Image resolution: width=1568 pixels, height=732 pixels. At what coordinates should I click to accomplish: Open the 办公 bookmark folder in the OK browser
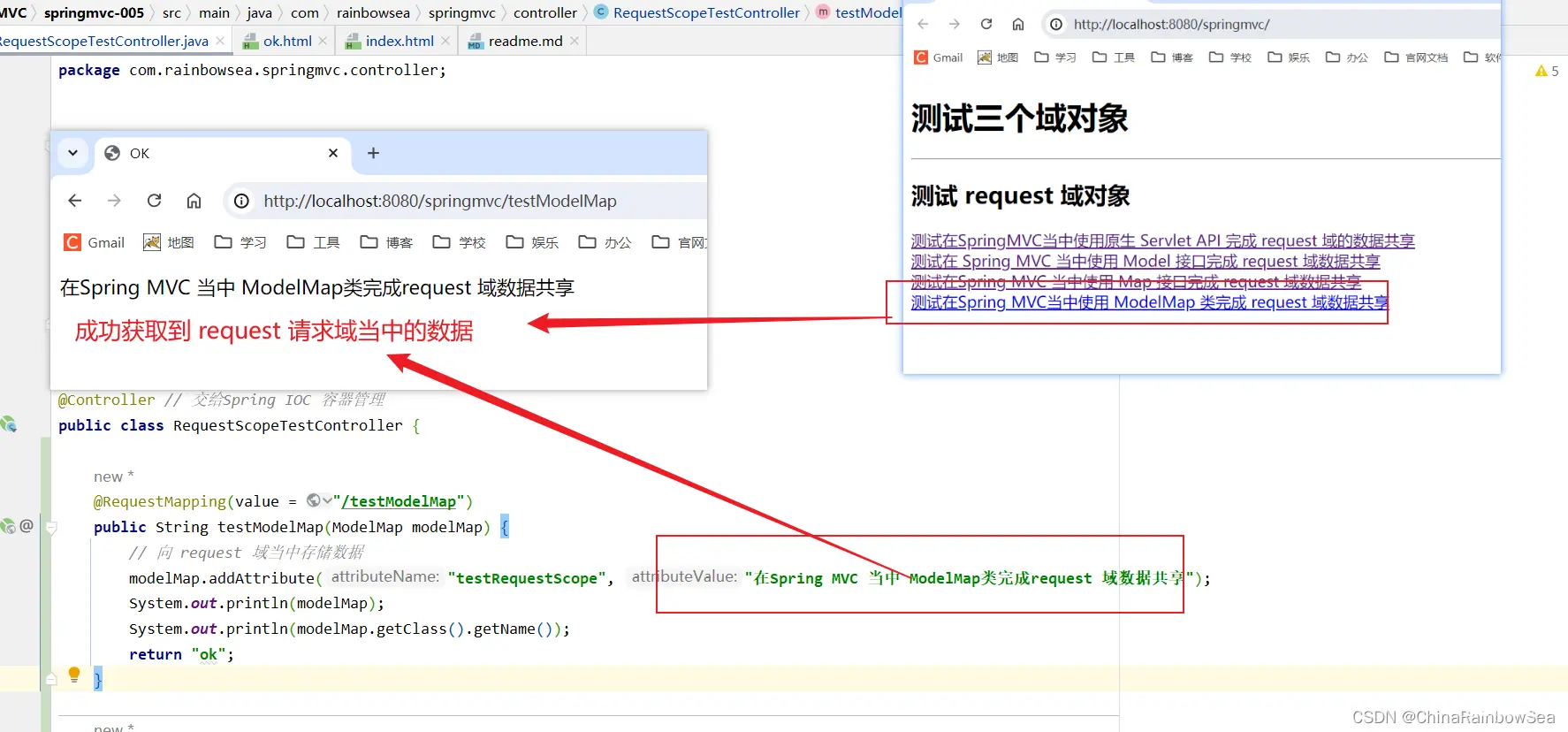pos(605,242)
